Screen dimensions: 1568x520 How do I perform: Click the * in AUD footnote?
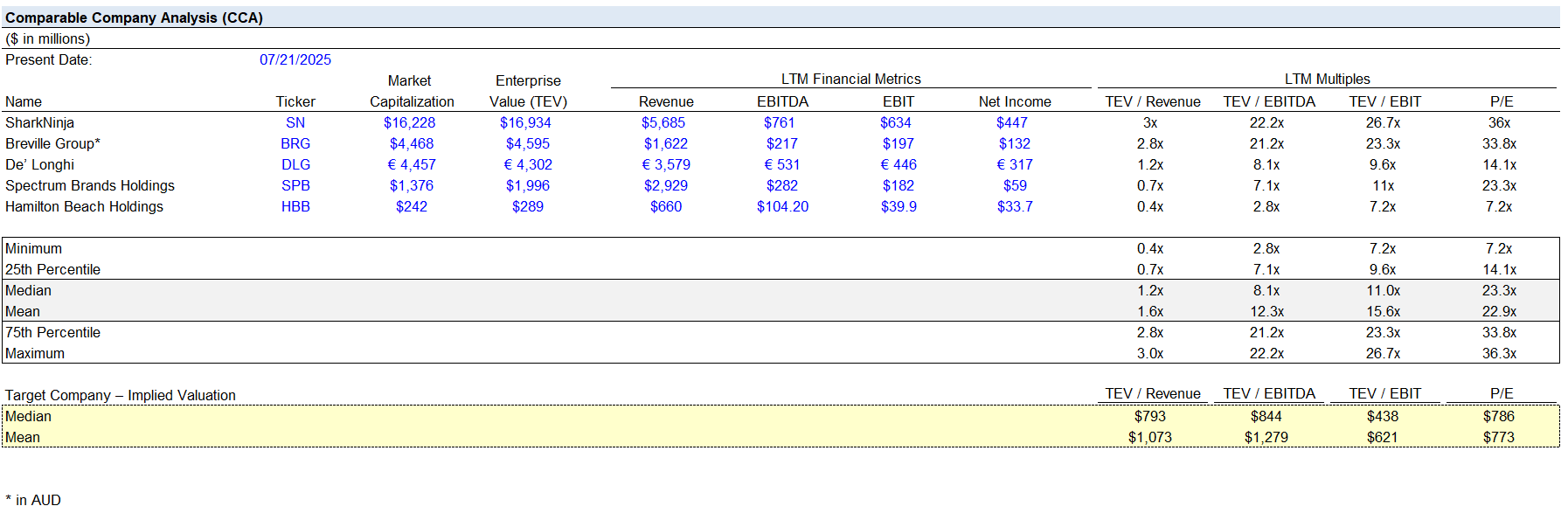(33, 500)
